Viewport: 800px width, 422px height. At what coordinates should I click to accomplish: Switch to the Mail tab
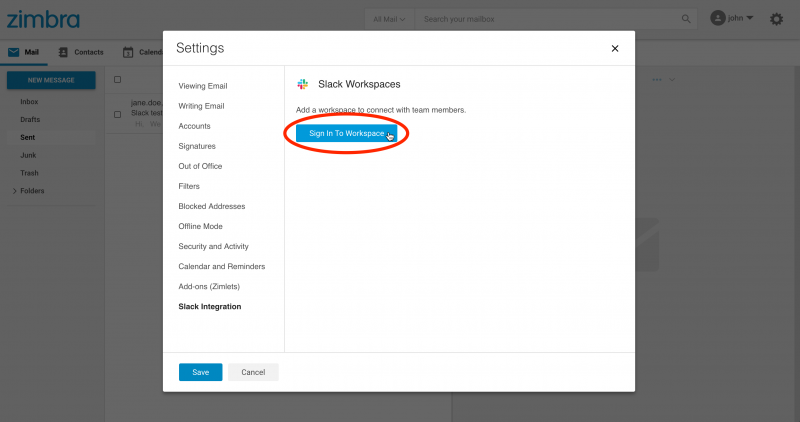(x=23, y=52)
